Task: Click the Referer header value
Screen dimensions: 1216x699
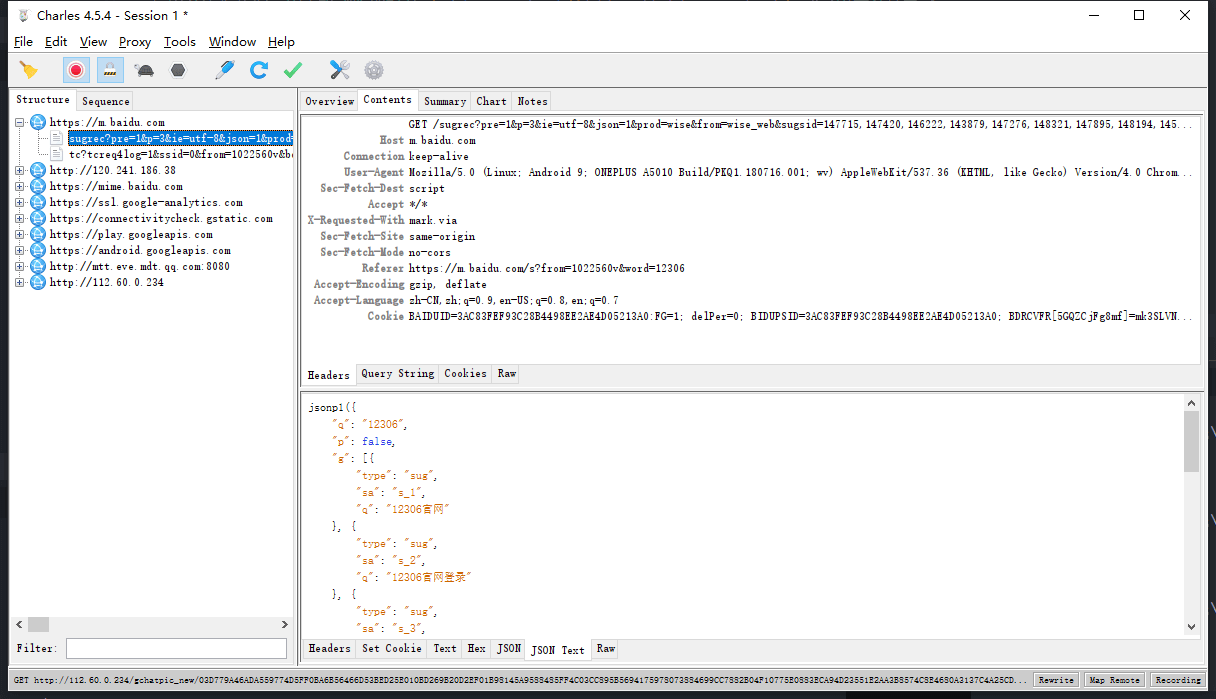Action: tap(547, 268)
